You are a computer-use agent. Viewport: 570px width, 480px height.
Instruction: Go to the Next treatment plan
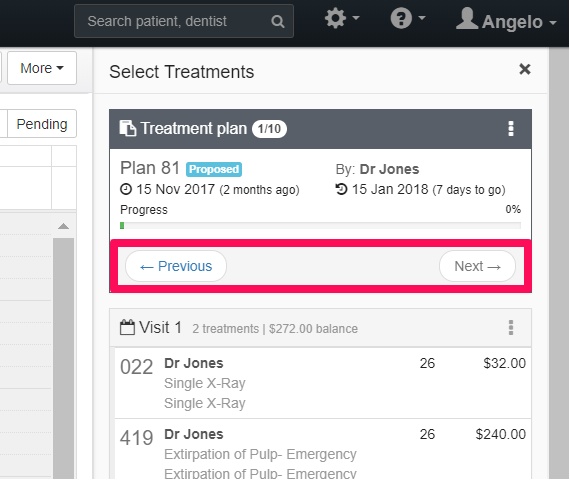477,266
